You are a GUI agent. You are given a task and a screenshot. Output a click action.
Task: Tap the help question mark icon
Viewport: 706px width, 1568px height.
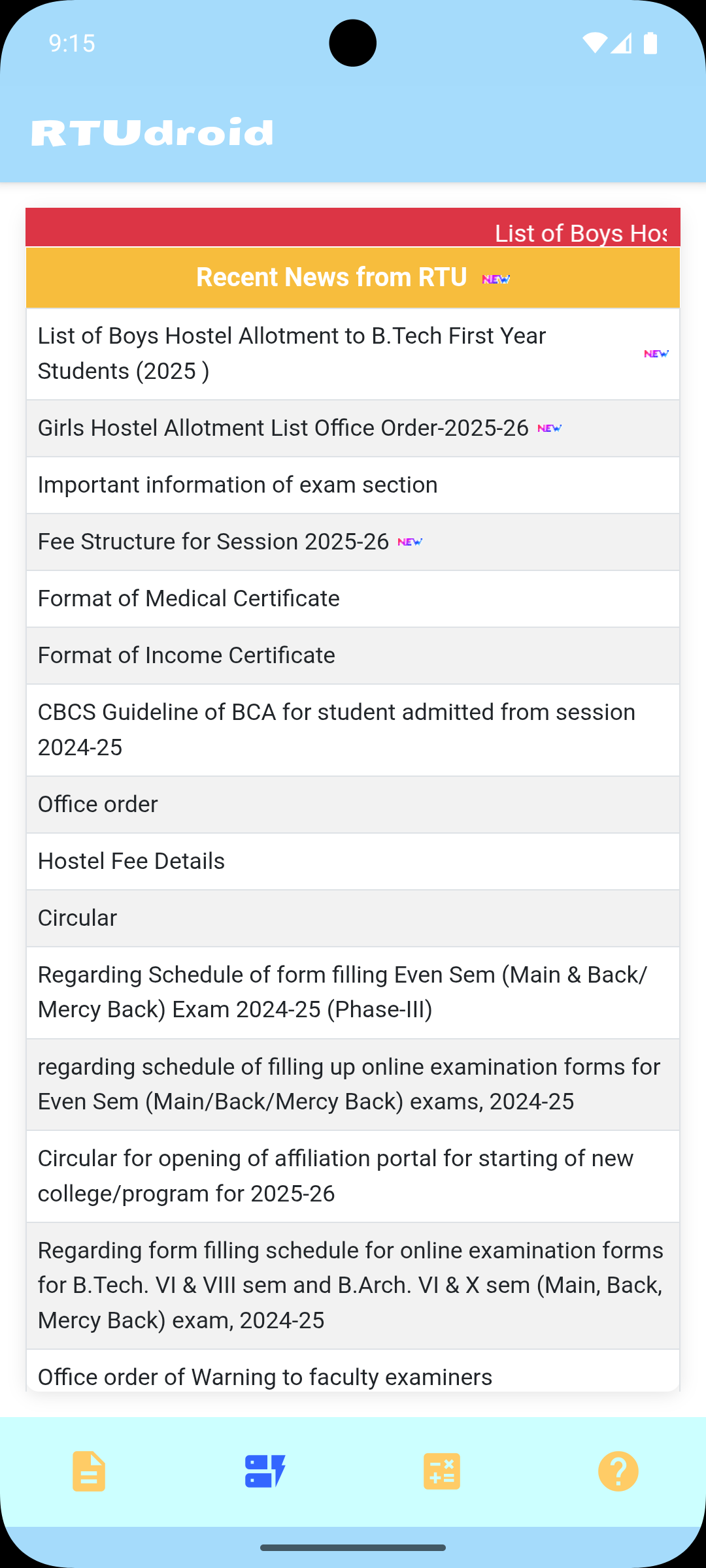pyautogui.click(x=618, y=1471)
